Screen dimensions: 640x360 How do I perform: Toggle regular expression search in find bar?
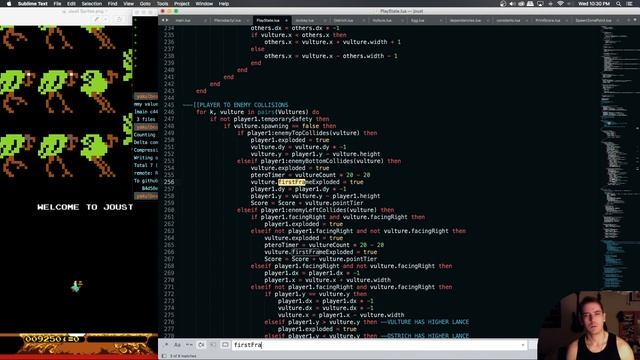(167, 345)
